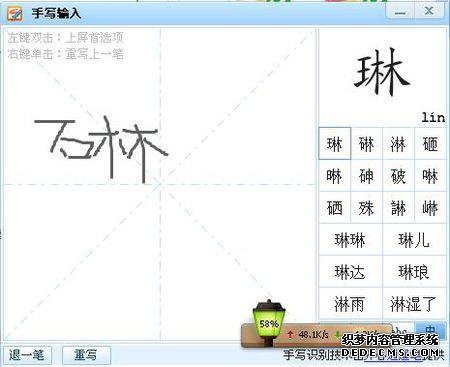
Task: Click the handwriting canvas drawing area
Action: pyautogui.click(x=160, y=184)
